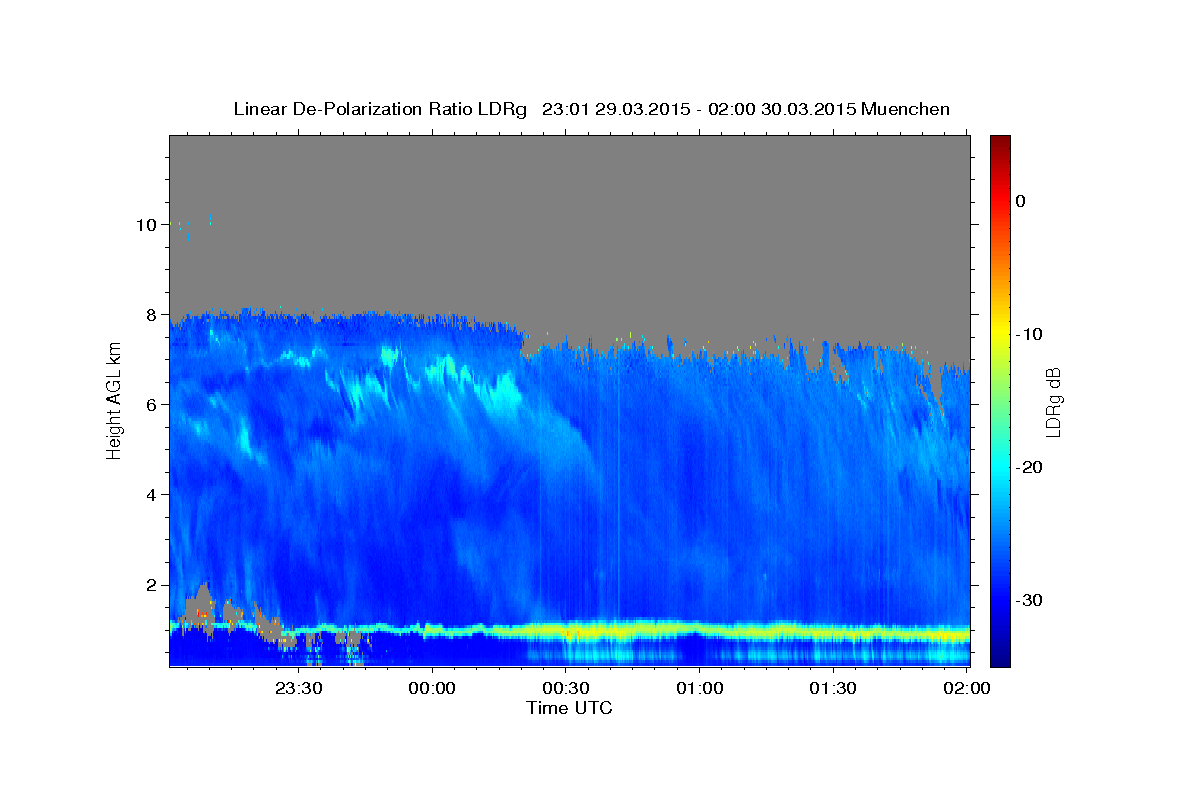1200x800 pixels.
Task: Click the colorbar value -20
Action: pyautogui.click(x=1030, y=467)
